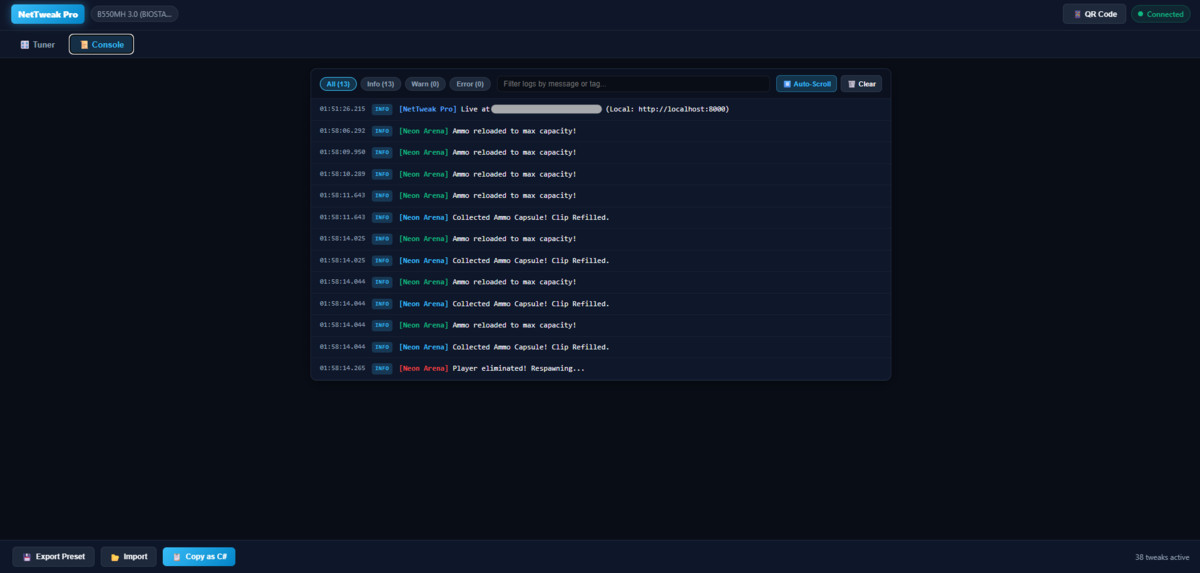Viewport: 1200px width, 573px height.
Task: Click 'Player eliminated! Respawning...' message
Action: pos(518,368)
